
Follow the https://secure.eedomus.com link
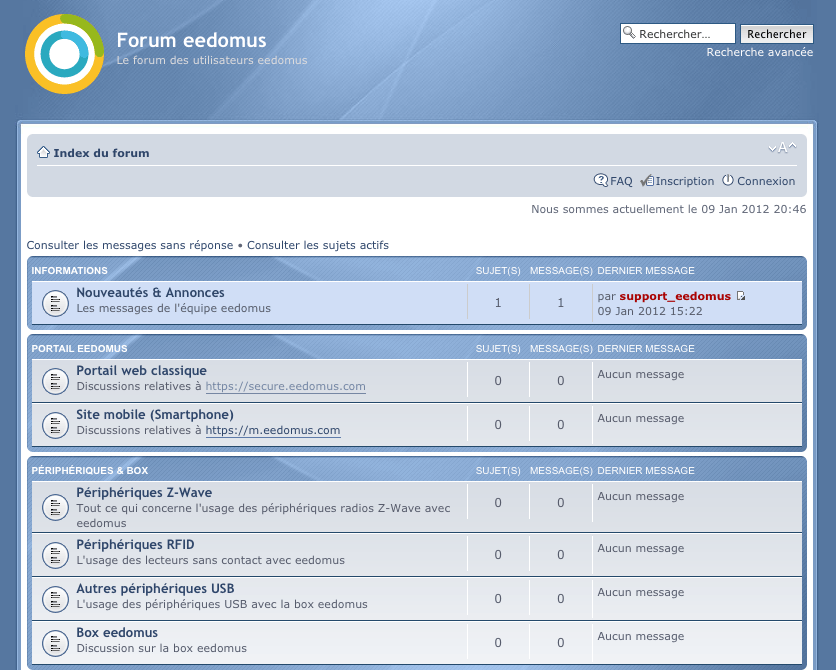286,386
